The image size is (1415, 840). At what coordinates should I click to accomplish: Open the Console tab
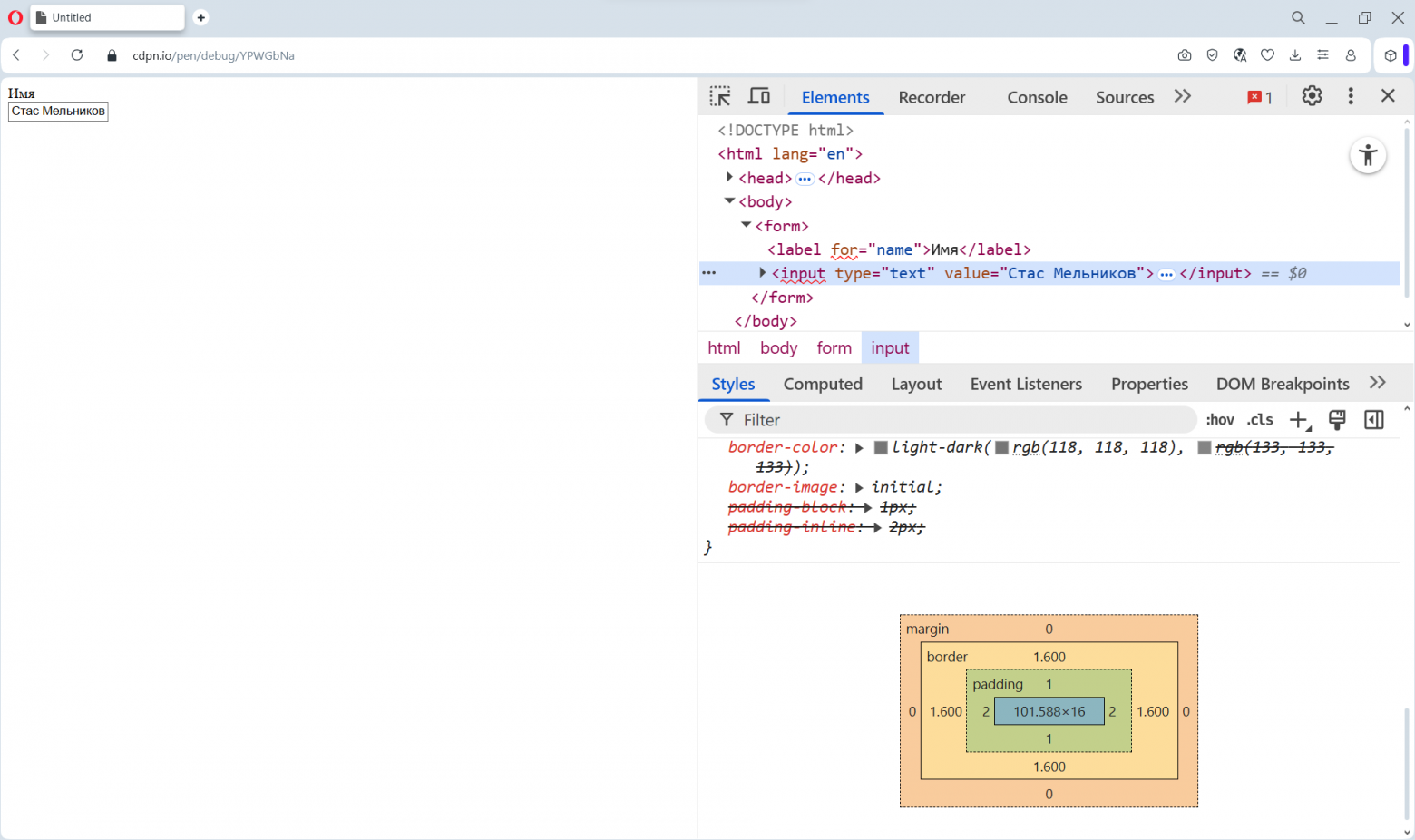tap(1037, 97)
